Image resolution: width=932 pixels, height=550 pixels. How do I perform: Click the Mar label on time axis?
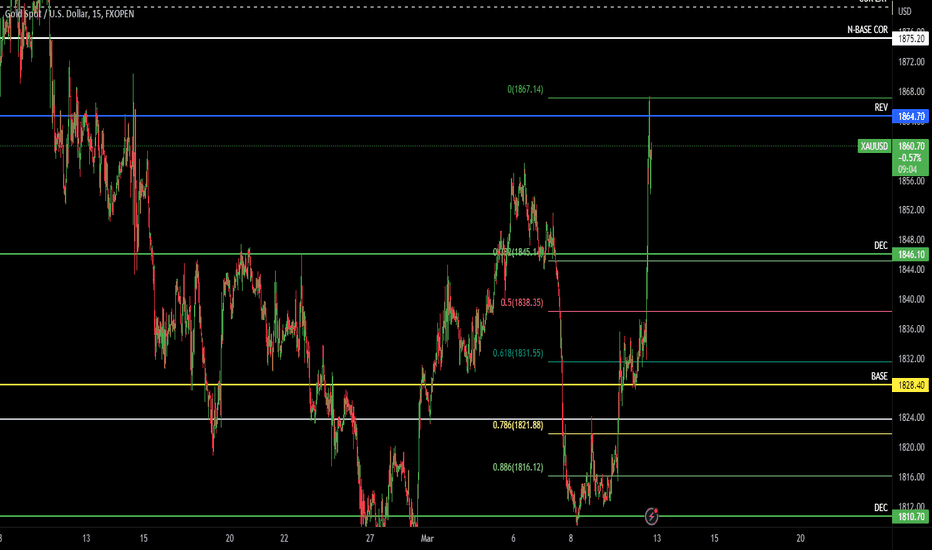tap(427, 539)
